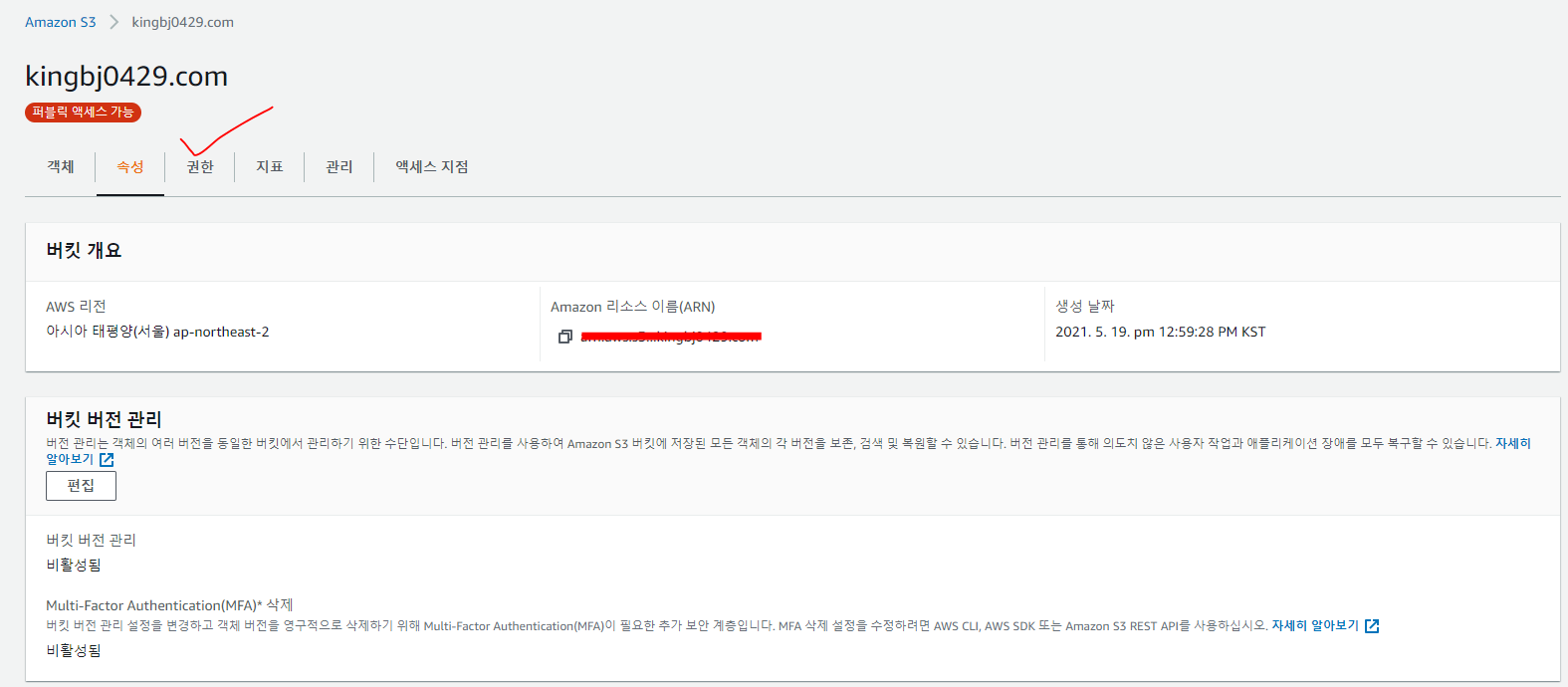Select the 비활성됨 value under MFA 삭제
Screen dimensions: 1568x687
[74, 650]
